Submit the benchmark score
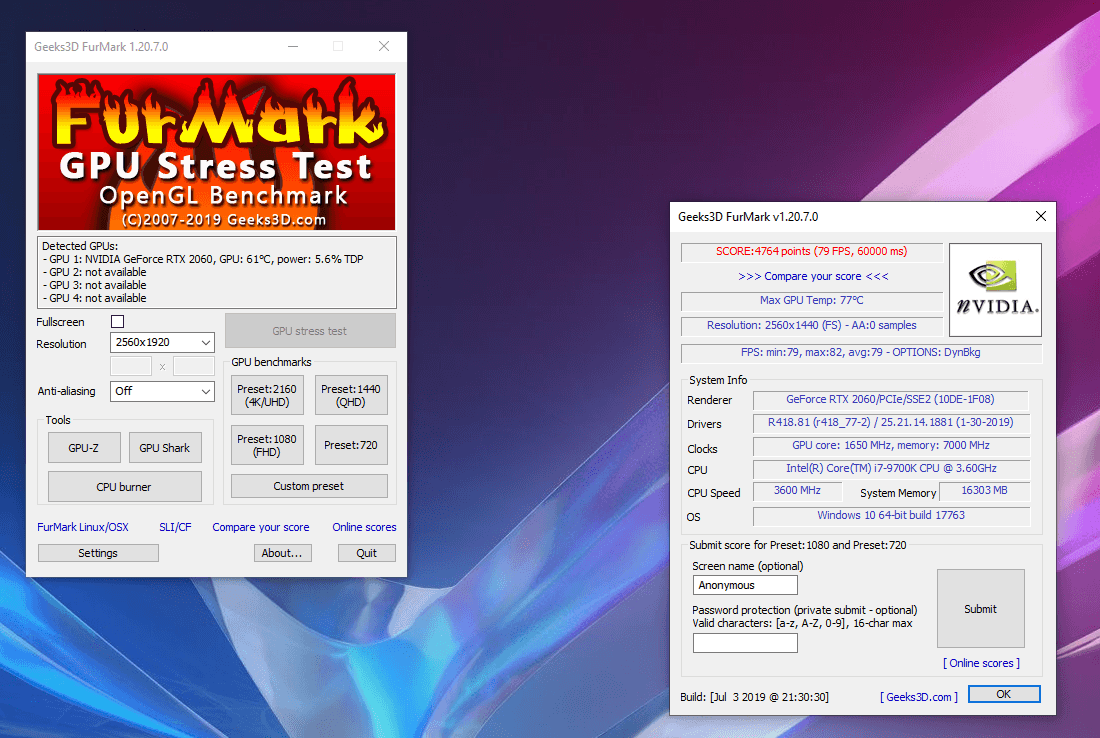 (980, 609)
